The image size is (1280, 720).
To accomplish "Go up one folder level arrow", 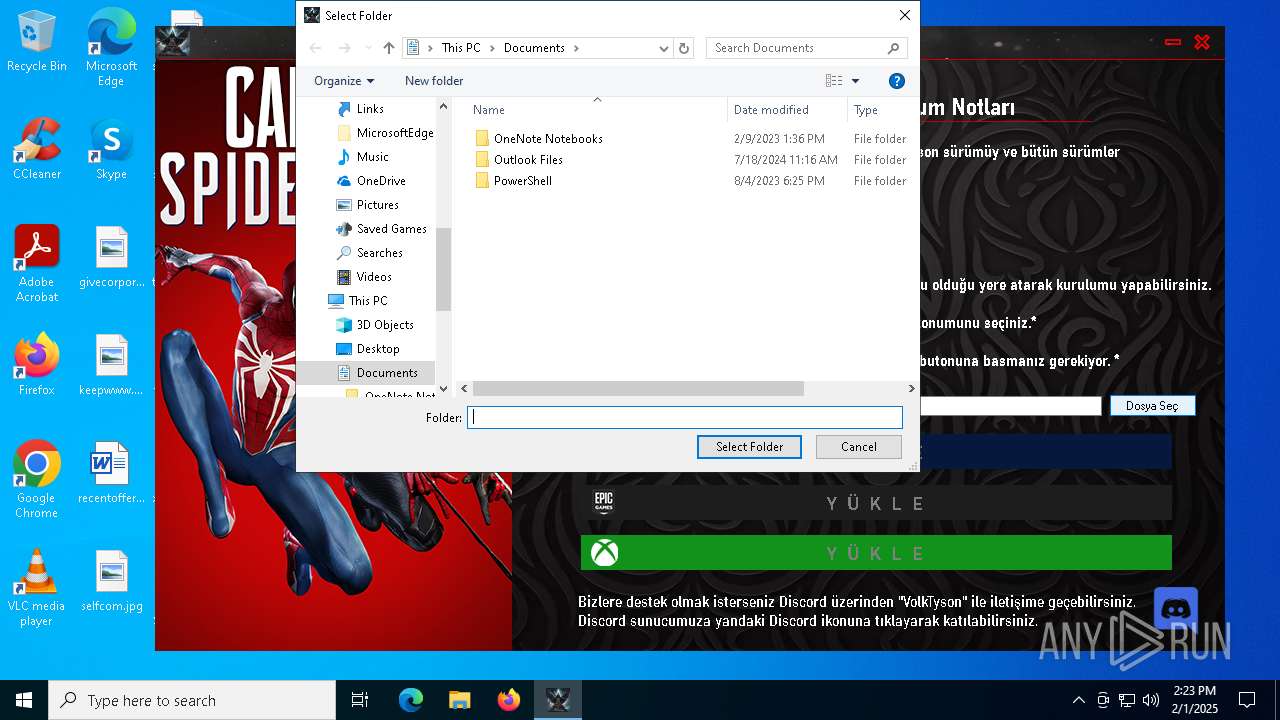I will tap(389, 48).
